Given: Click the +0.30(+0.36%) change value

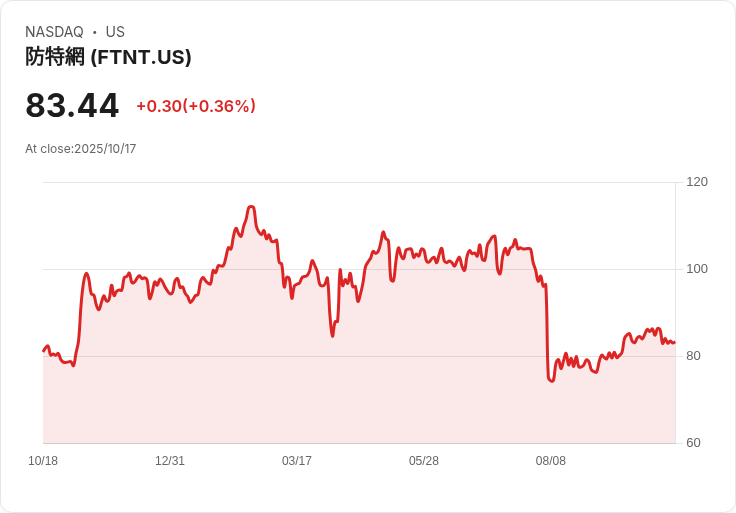Looking at the screenshot, I should 196,106.
